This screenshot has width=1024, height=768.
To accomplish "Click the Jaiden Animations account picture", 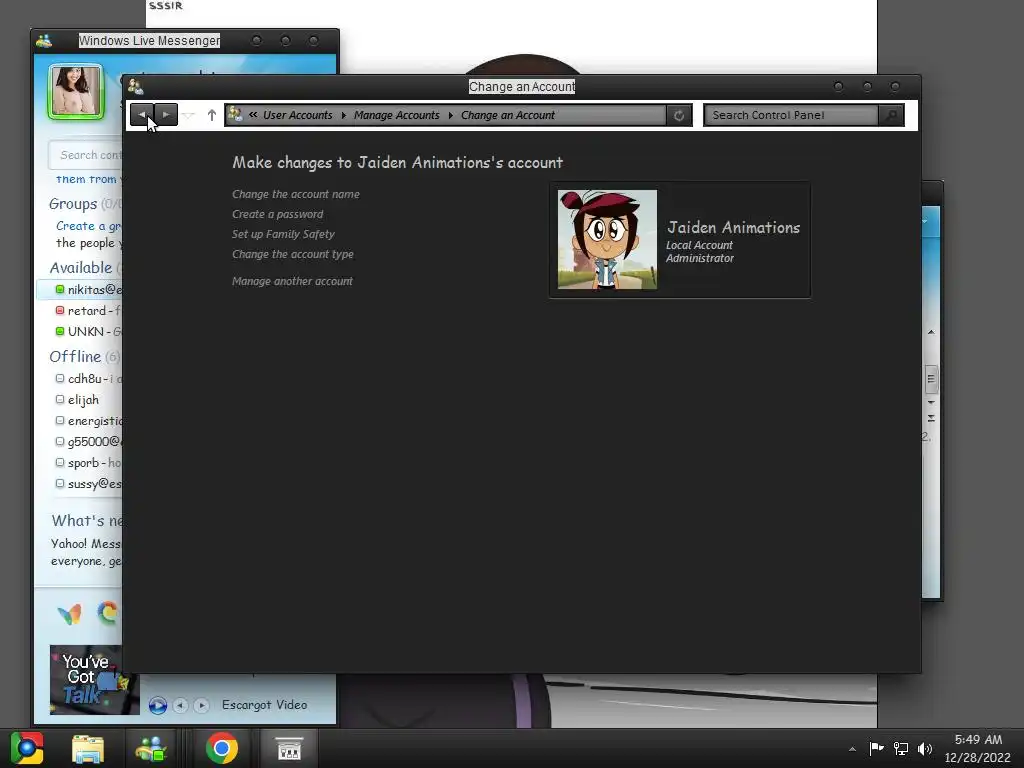I will 607,240.
